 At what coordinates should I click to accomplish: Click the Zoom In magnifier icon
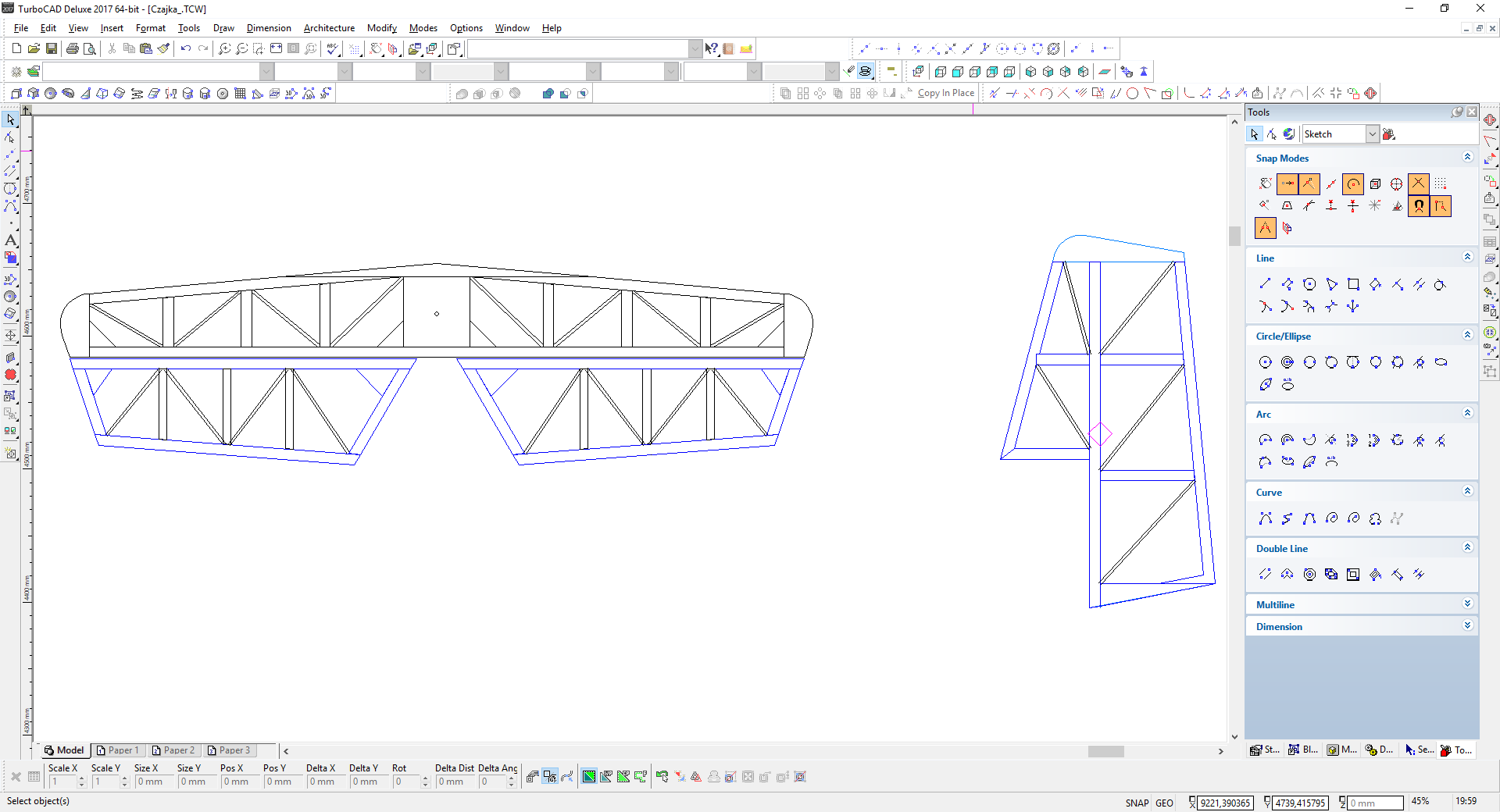click(x=225, y=48)
